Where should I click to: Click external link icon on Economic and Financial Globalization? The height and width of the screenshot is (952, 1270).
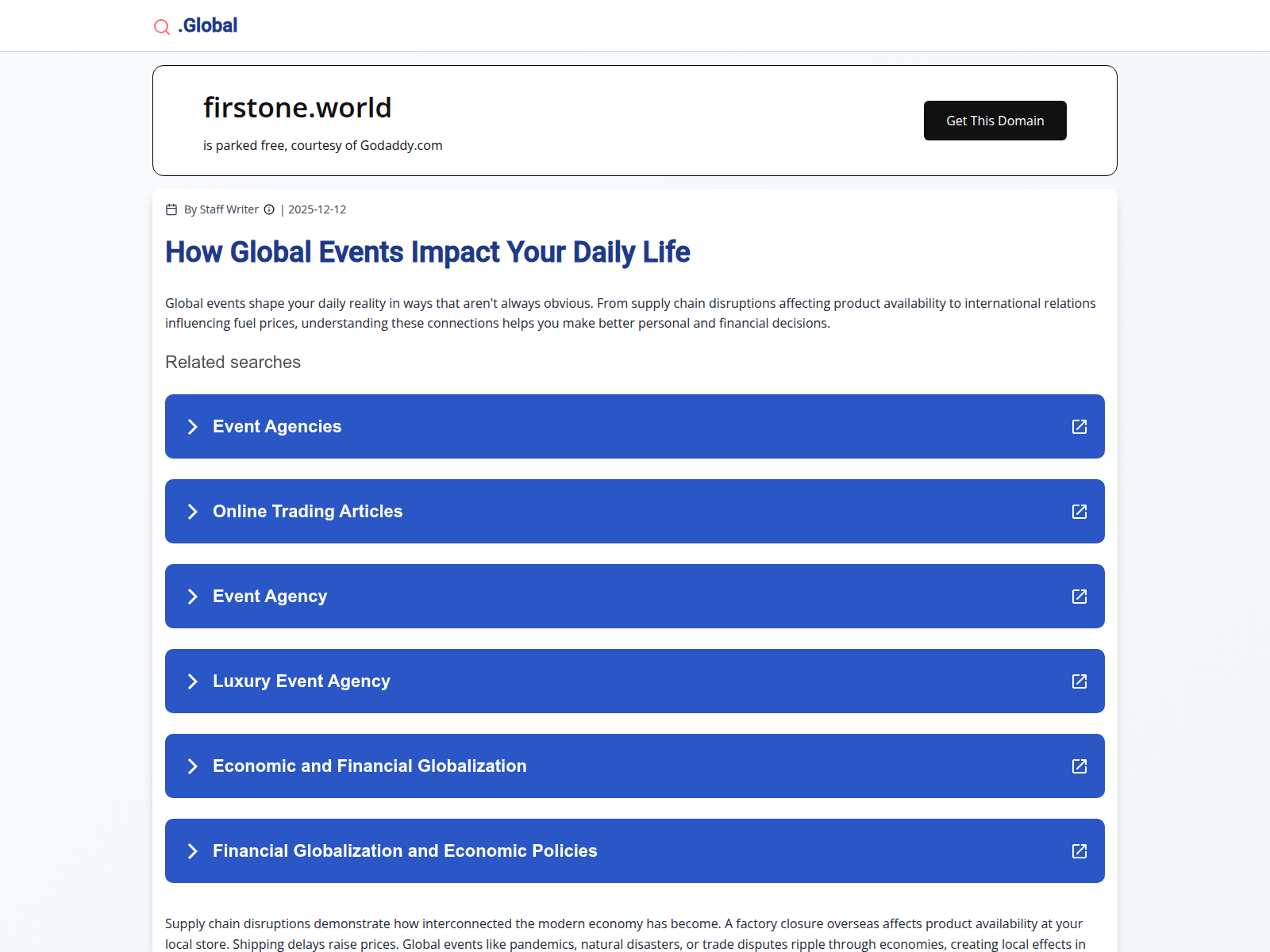click(x=1079, y=766)
